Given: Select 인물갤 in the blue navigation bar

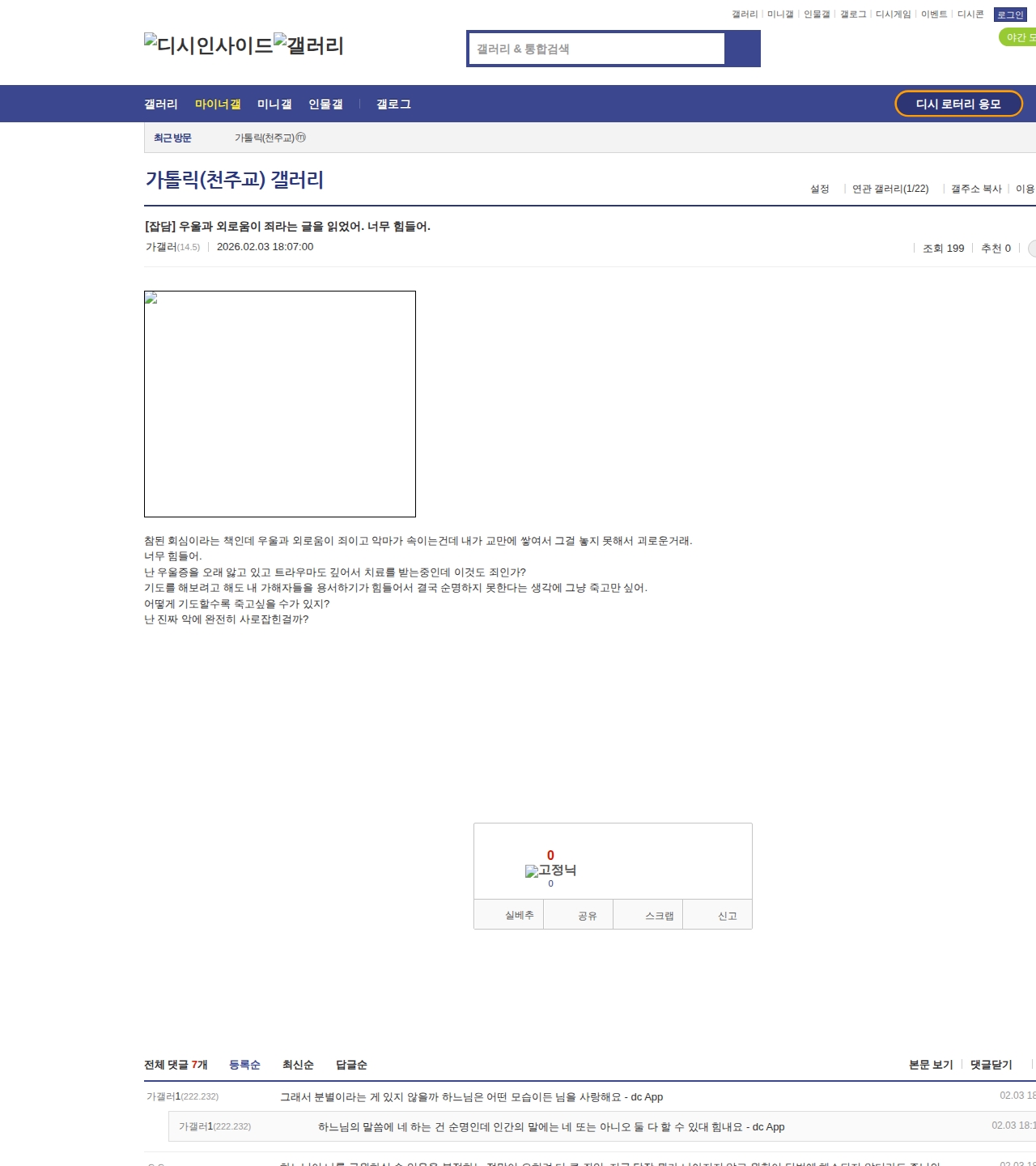Looking at the screenshot, I should pos(325,104).
